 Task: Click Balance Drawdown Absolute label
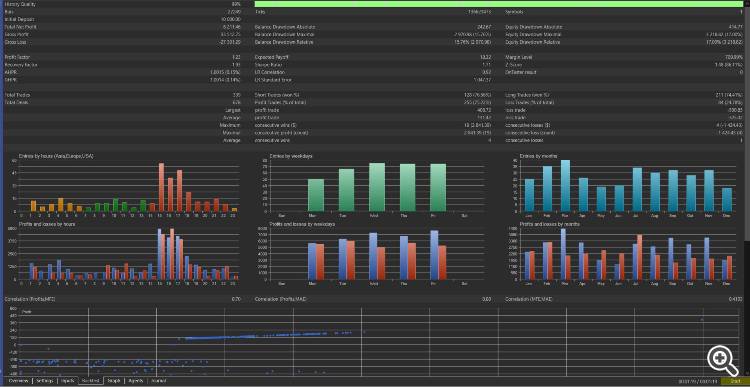284,27
